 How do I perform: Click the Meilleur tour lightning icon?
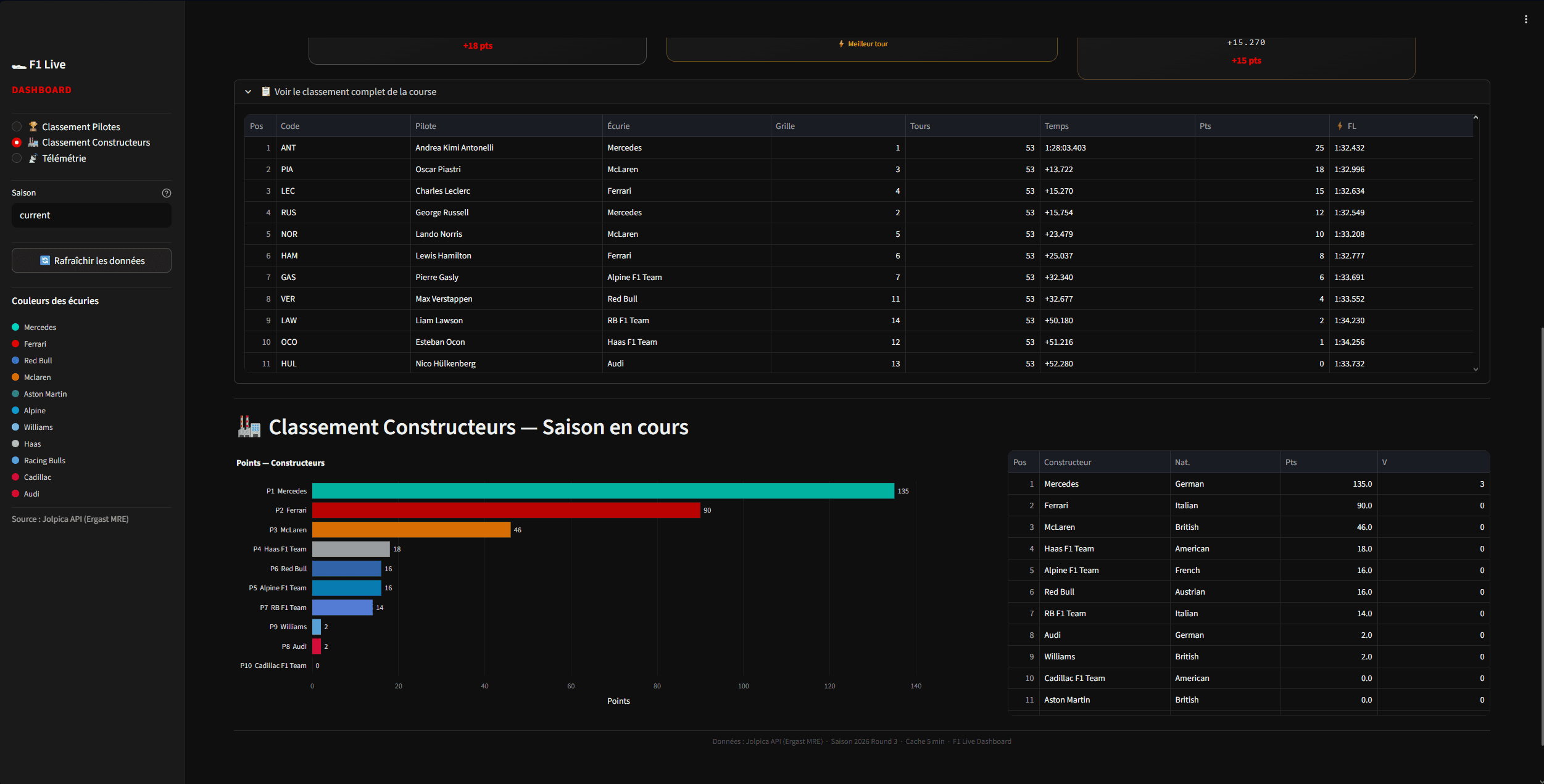(840, 43)
